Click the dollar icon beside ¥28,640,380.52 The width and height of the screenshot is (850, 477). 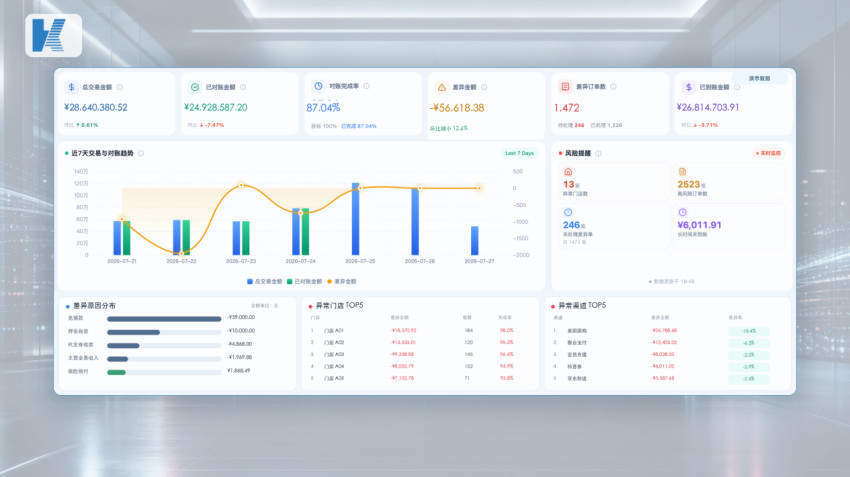72,87
